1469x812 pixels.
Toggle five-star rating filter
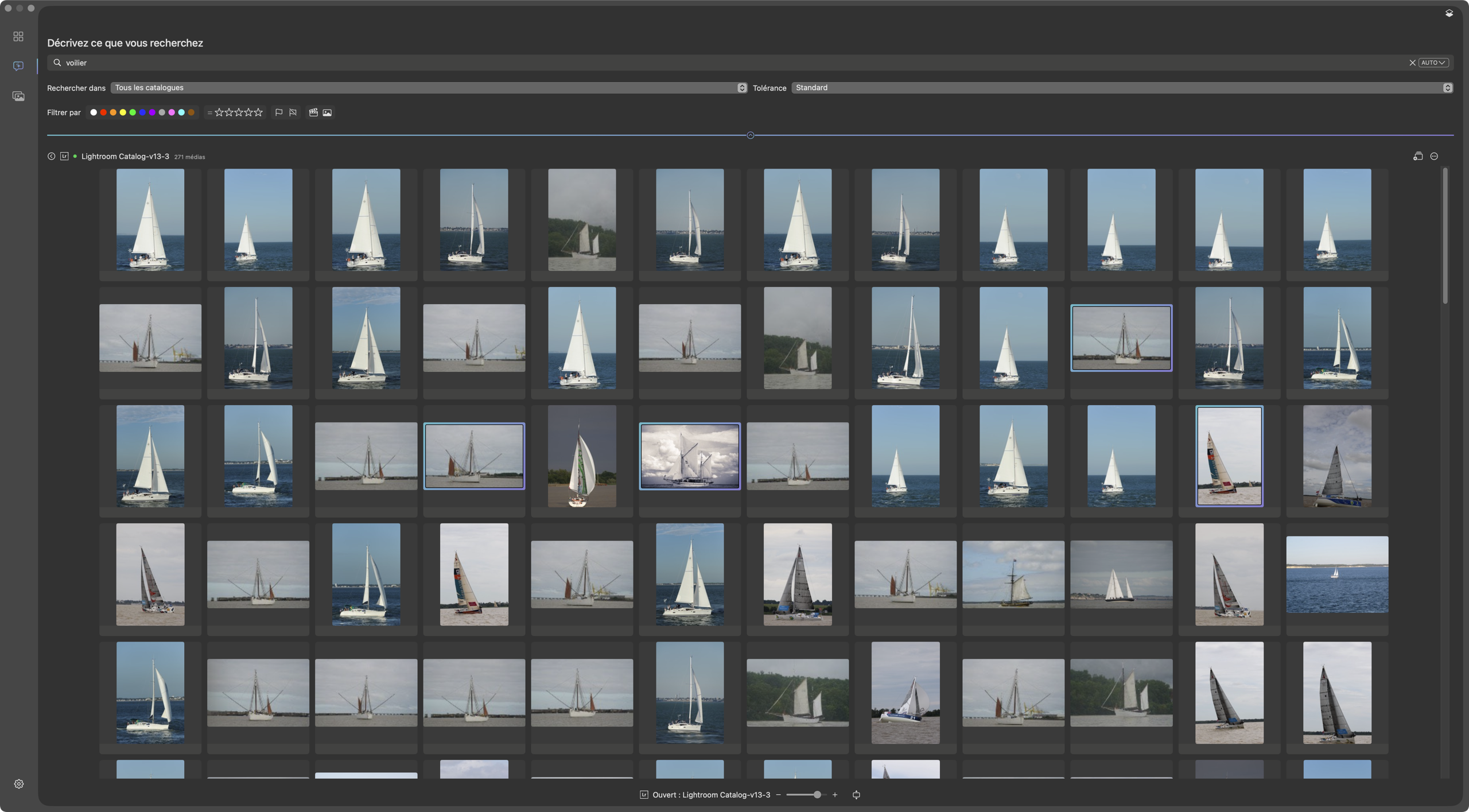point(258,112)
